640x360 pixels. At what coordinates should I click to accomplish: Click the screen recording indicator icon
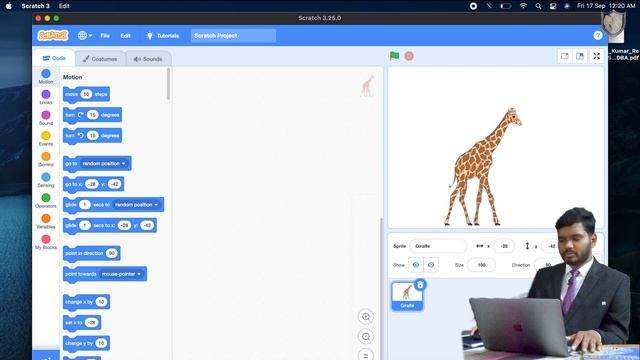tap(473, 6)
